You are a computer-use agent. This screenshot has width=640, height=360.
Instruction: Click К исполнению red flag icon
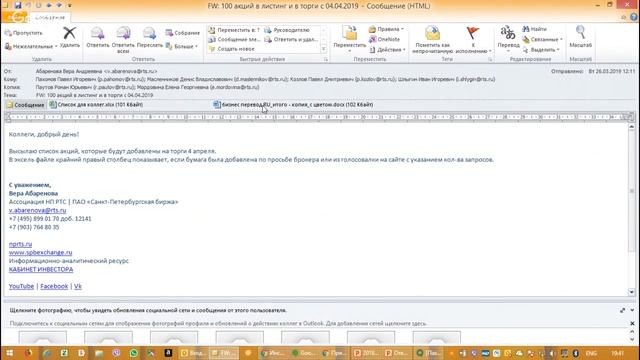click(473, 33)
